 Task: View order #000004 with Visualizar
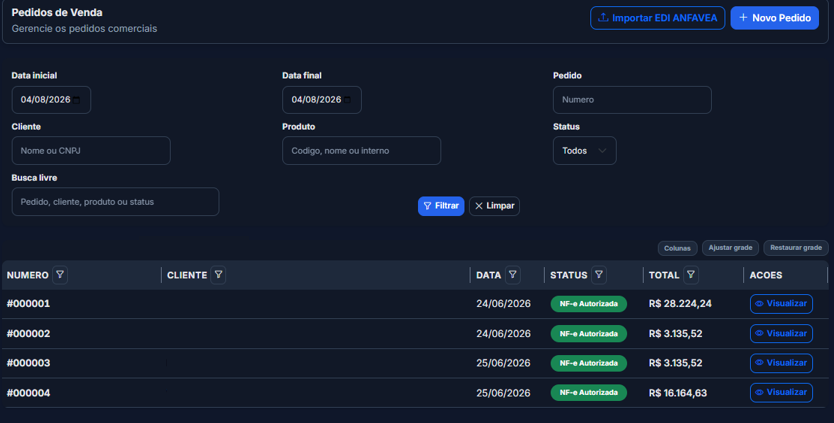pyautogui.click(x=781, y=393)
